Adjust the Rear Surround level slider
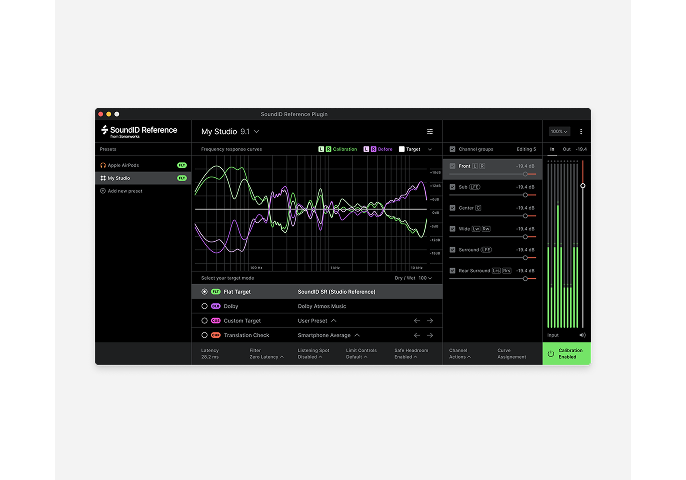The height and width of the screenshot is (480, 686). (x=525, y=278)
